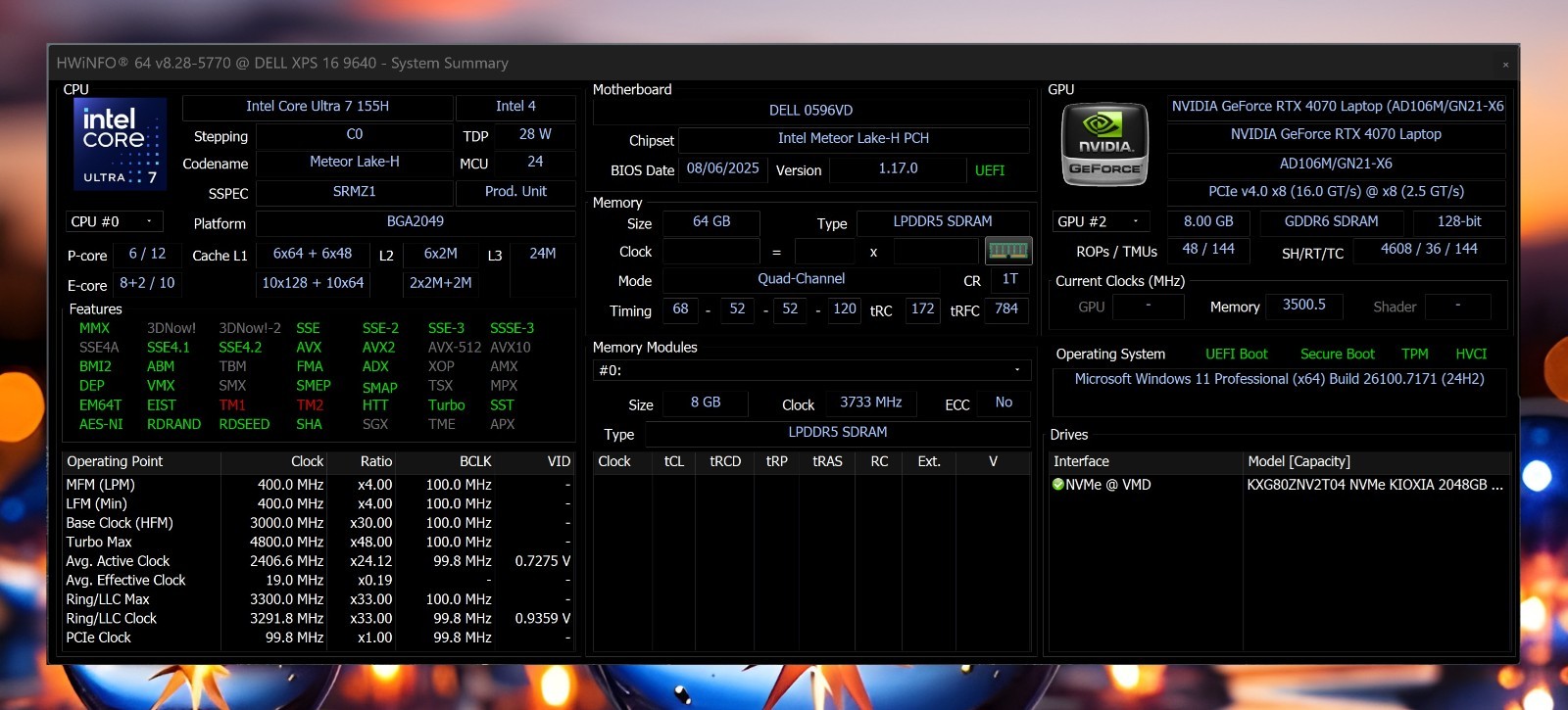Click the HVCI indicator
The image size is (1568, 710).
(x=1471, y=354)
